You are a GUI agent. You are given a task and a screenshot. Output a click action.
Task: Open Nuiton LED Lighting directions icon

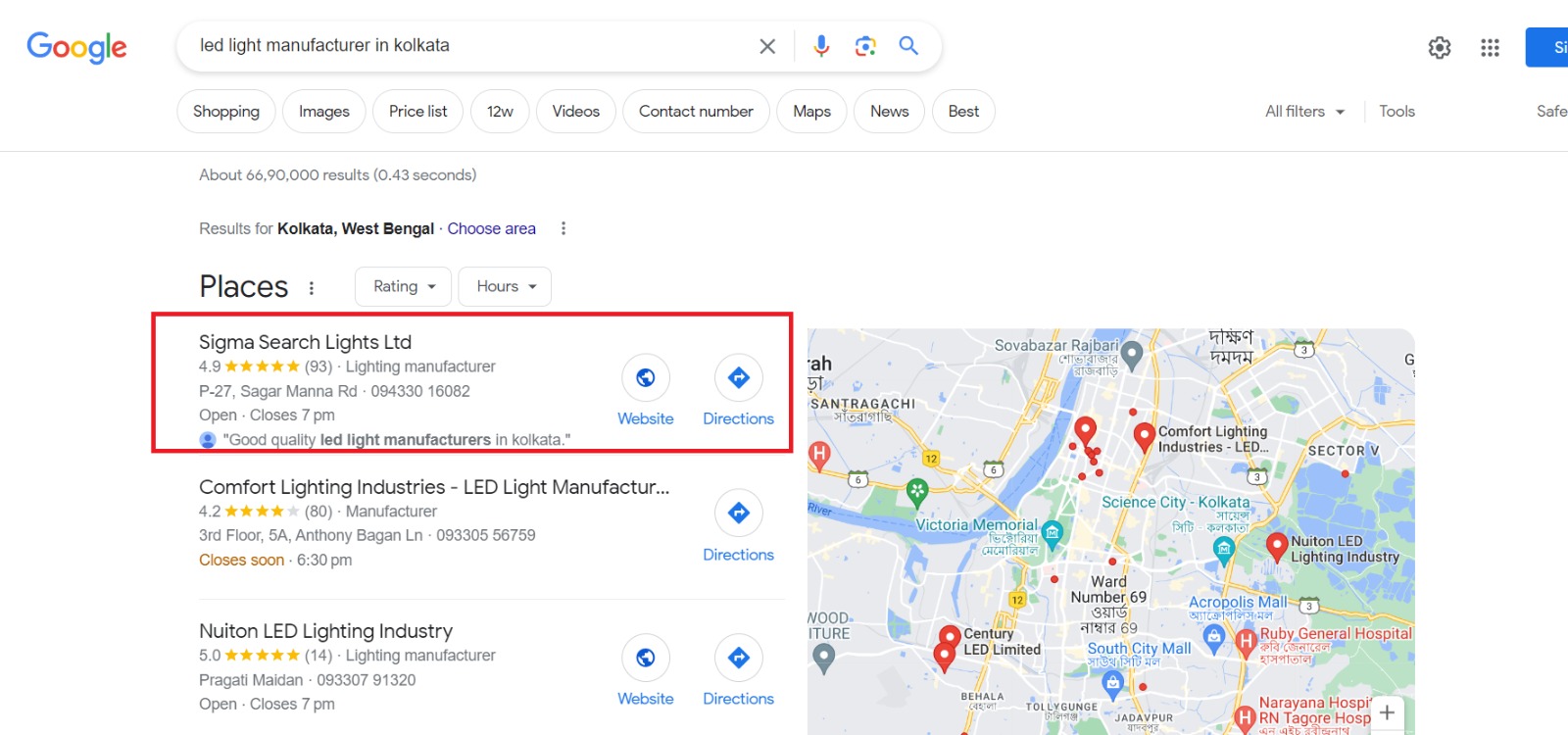point(739,658)
